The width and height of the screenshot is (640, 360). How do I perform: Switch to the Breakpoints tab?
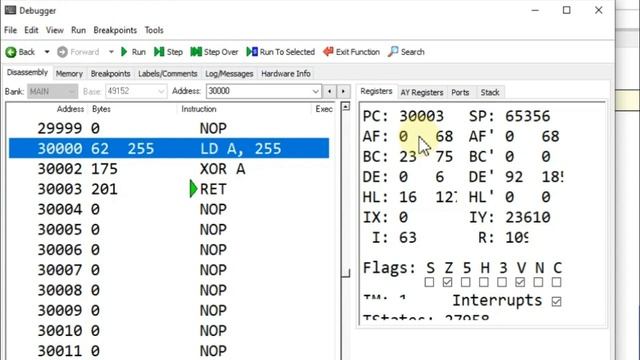tap(111, 73)
